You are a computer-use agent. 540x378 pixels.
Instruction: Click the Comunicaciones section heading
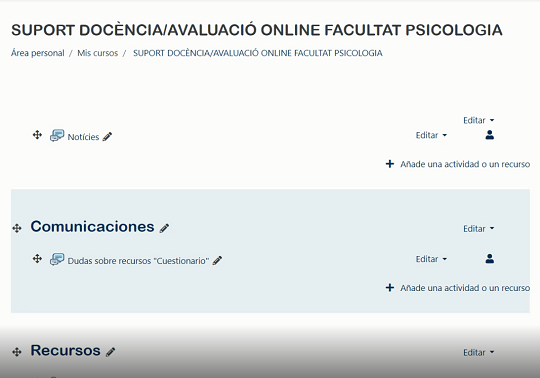click(92, 227)
